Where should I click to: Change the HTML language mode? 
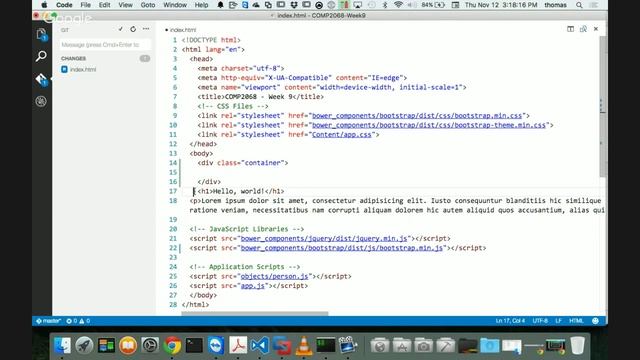pos(576,321)
